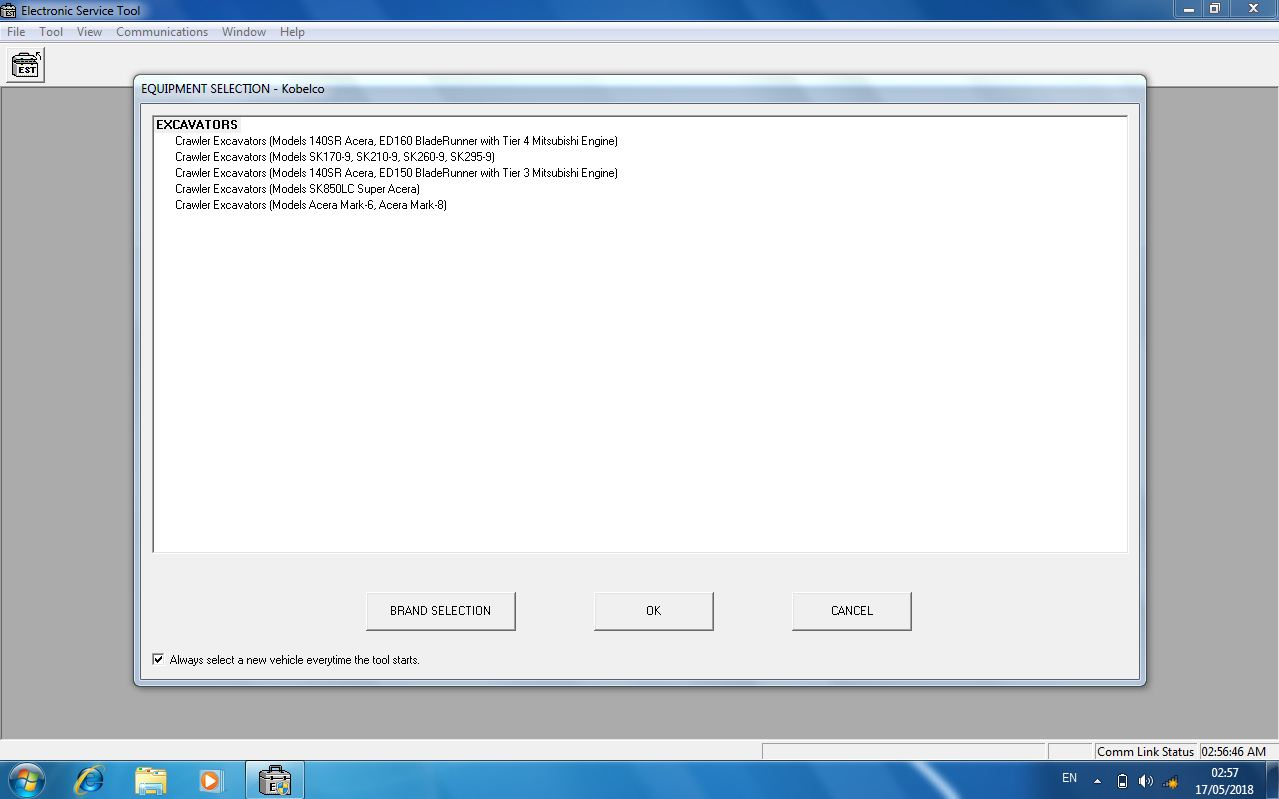
Task: Open Windows Explorer folder on taskbar
Action: (x=150, y=780)
